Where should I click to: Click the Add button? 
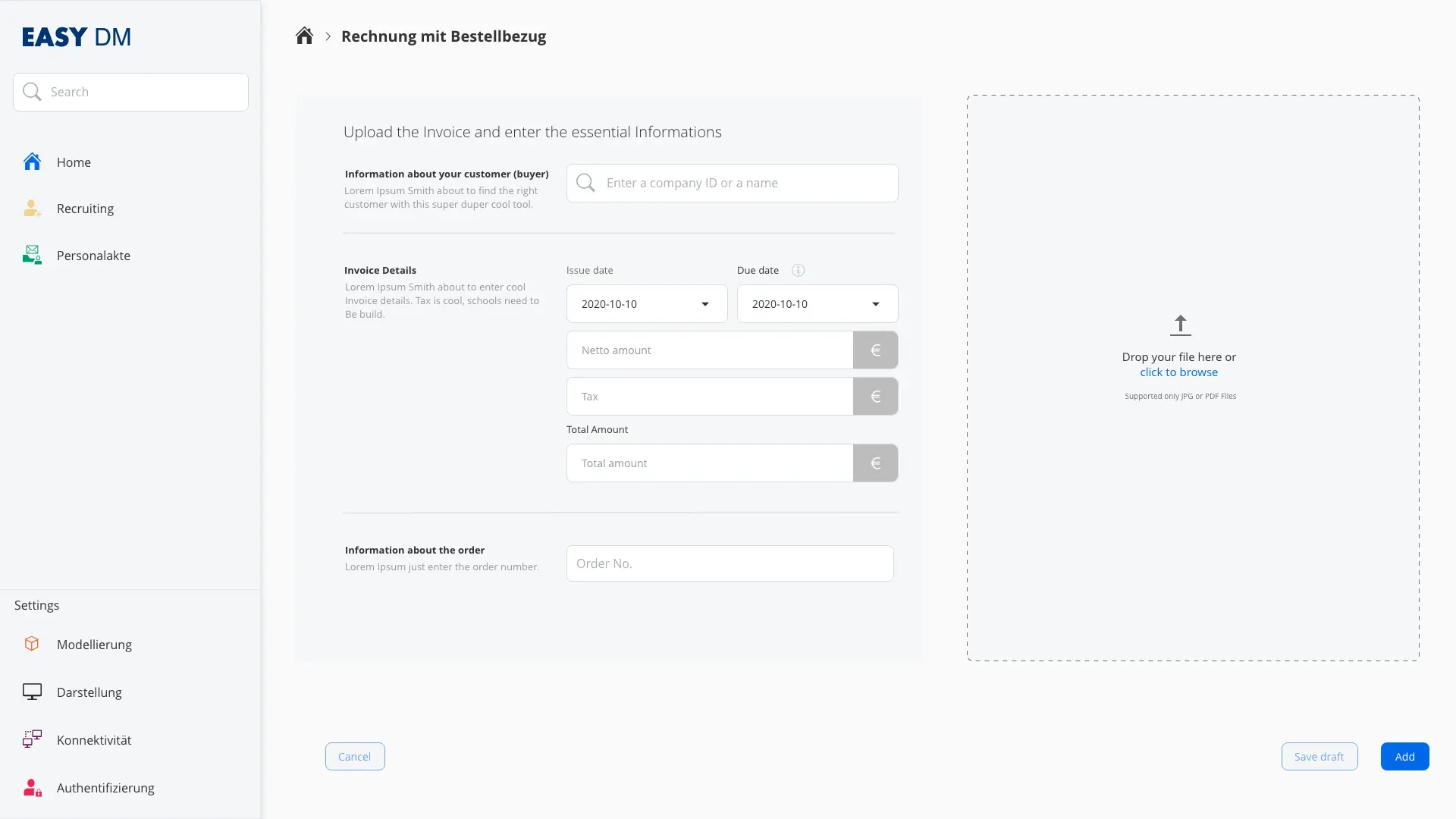[x=1404, y=756]
